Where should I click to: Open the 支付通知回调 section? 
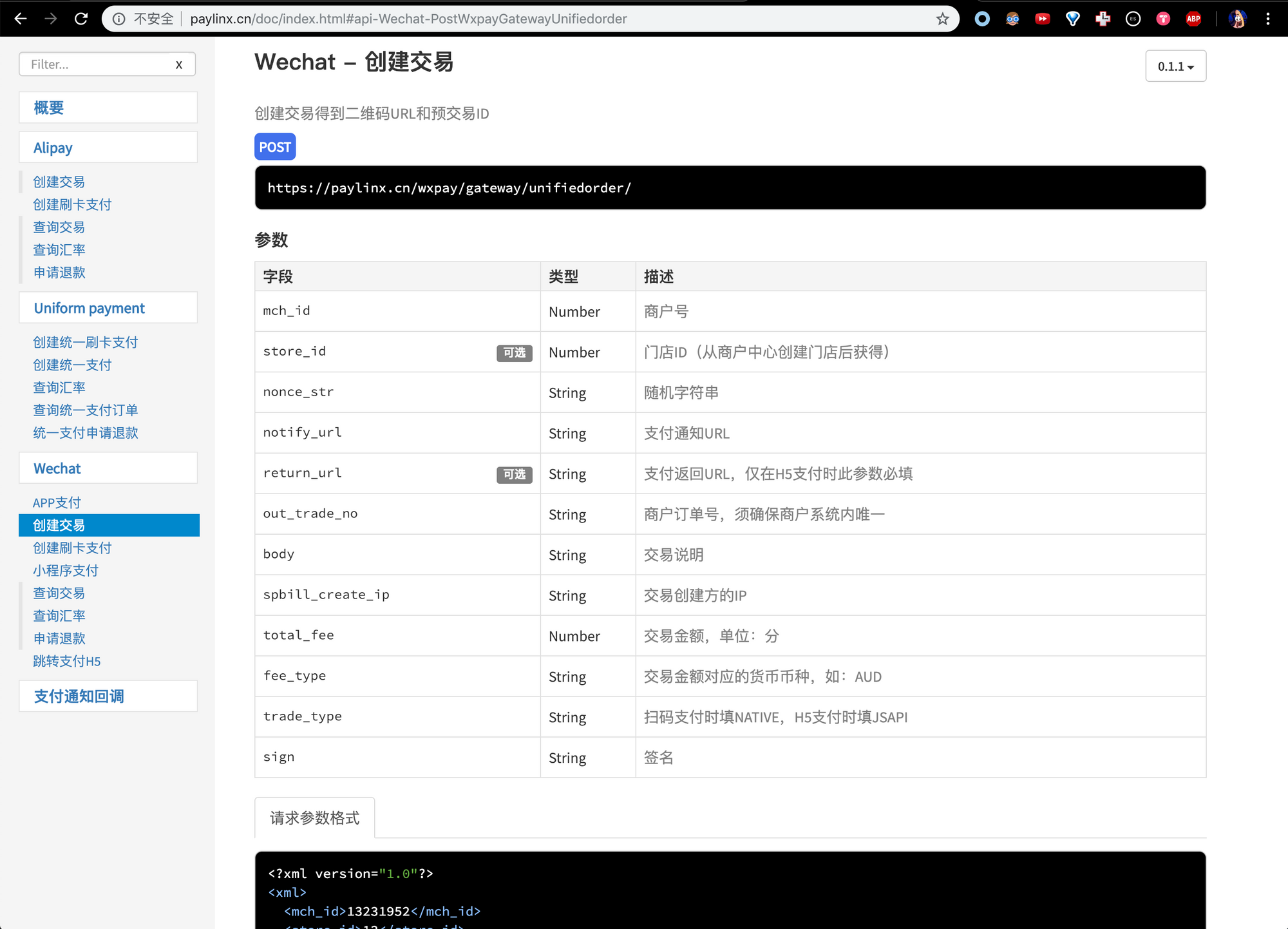(79, 696)
